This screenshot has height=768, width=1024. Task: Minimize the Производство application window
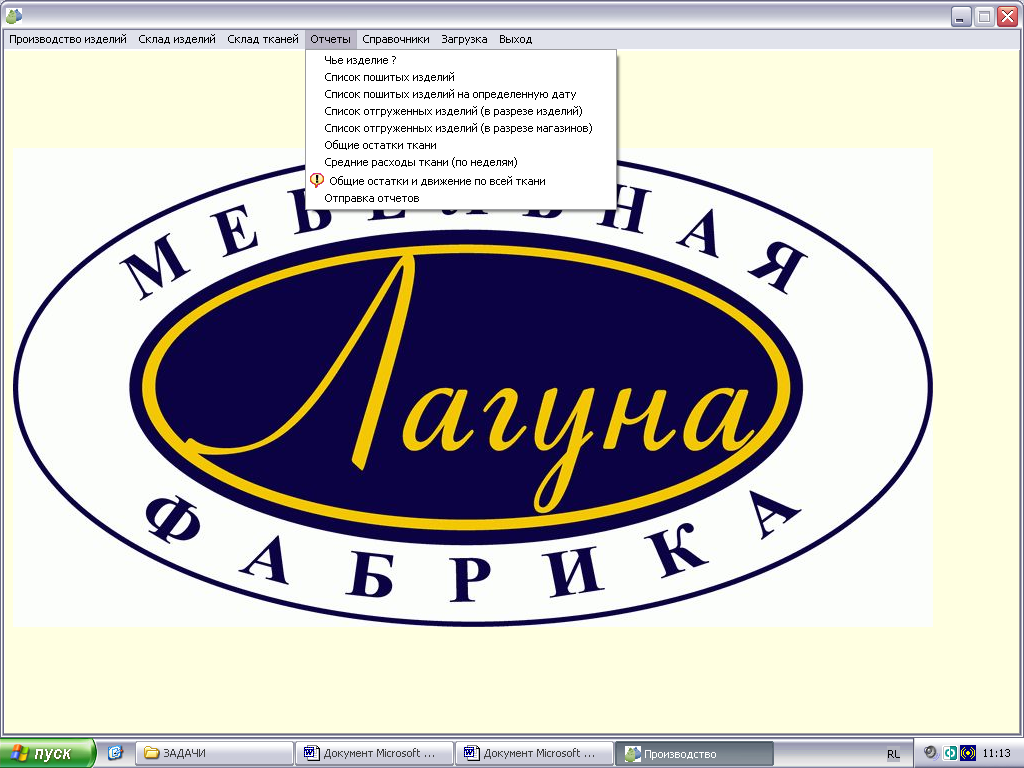[961, 16]
